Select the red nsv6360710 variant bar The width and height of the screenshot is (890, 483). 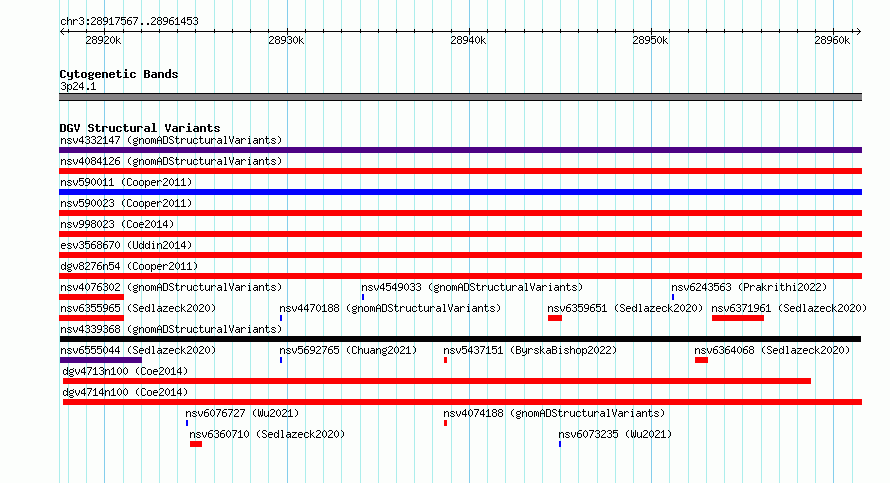[196, 444]
